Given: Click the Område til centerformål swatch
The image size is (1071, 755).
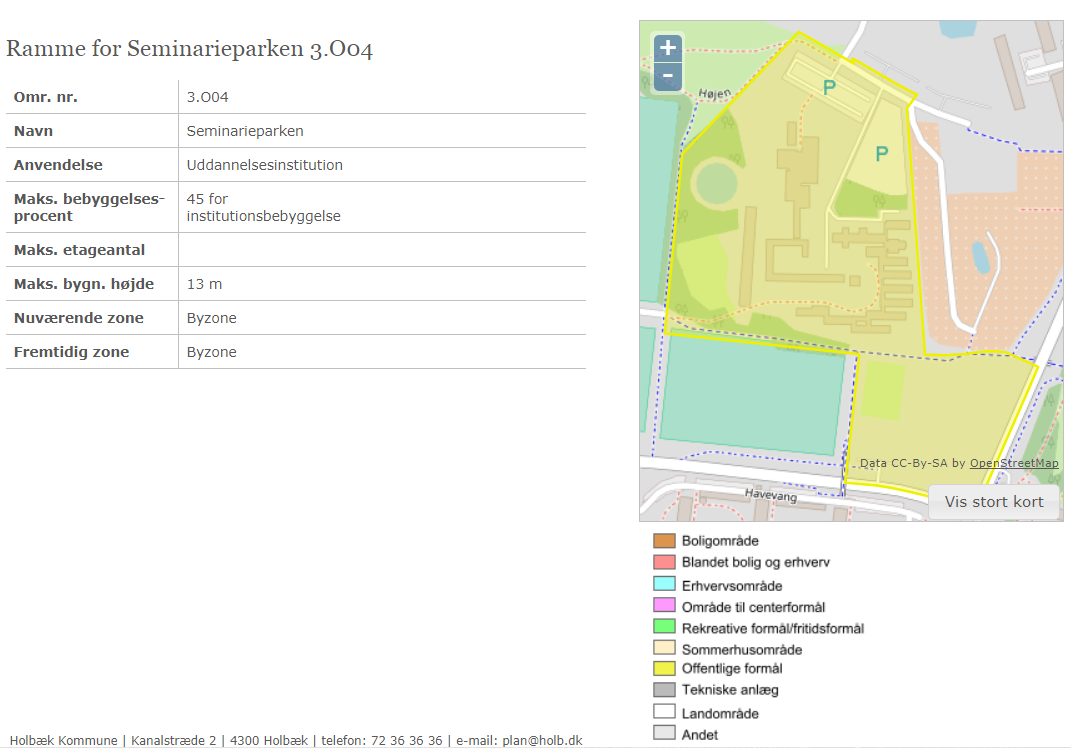Looking at the screenshot, I should coord(665,605).
